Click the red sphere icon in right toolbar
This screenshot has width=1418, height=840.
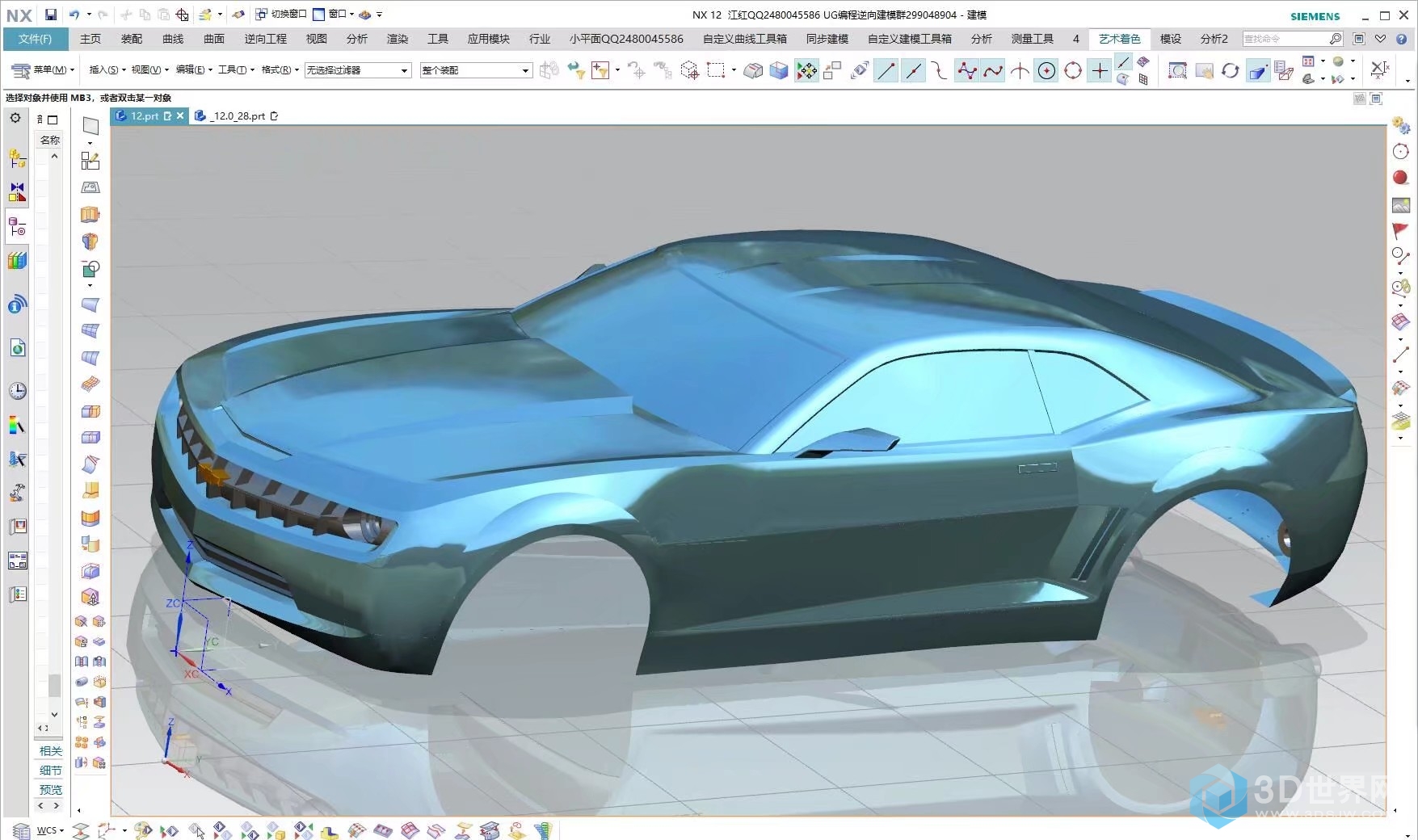click(x=1400, y=178)
